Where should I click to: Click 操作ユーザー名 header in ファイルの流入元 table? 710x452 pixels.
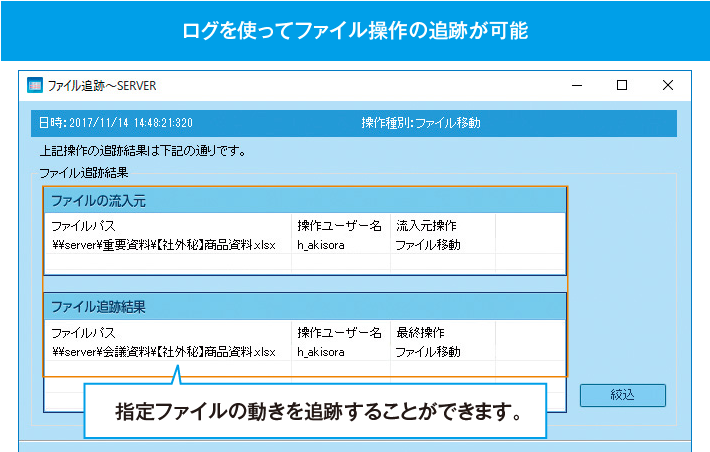click(340, 226)
